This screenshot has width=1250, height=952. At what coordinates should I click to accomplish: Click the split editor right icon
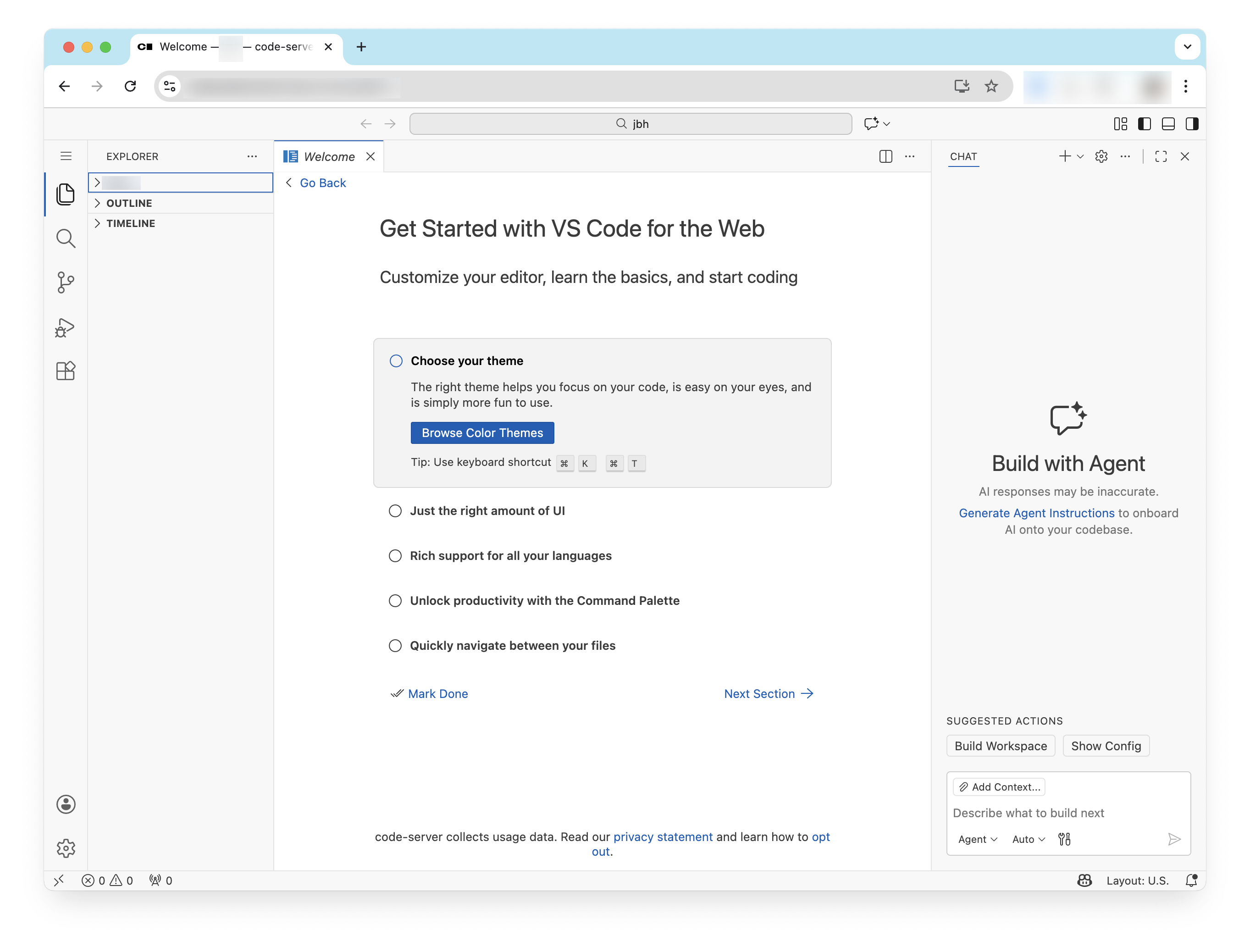click(x=885, y=156)
